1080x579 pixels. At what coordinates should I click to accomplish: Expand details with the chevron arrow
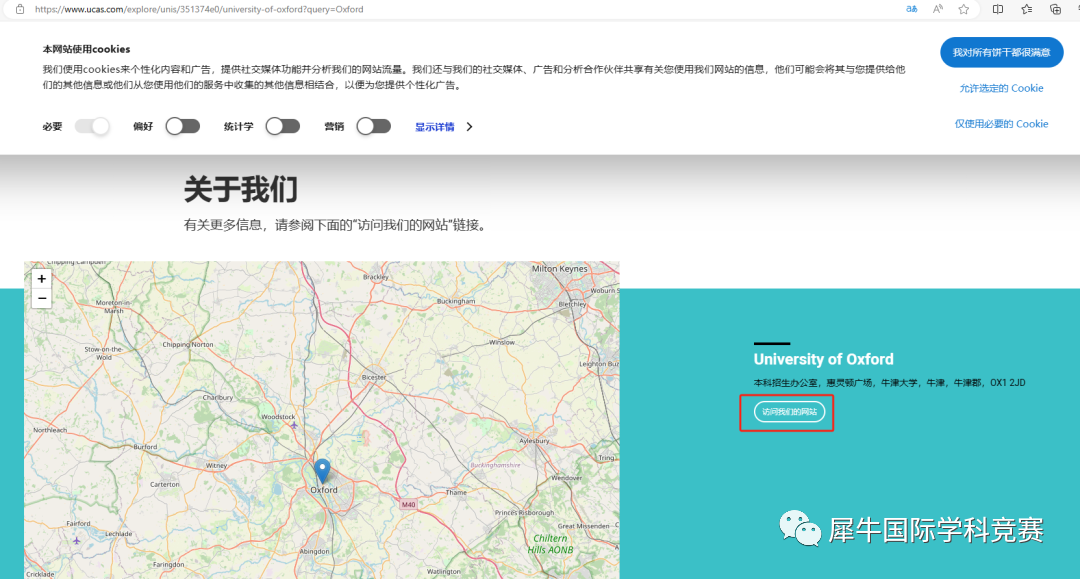point(469,127)
